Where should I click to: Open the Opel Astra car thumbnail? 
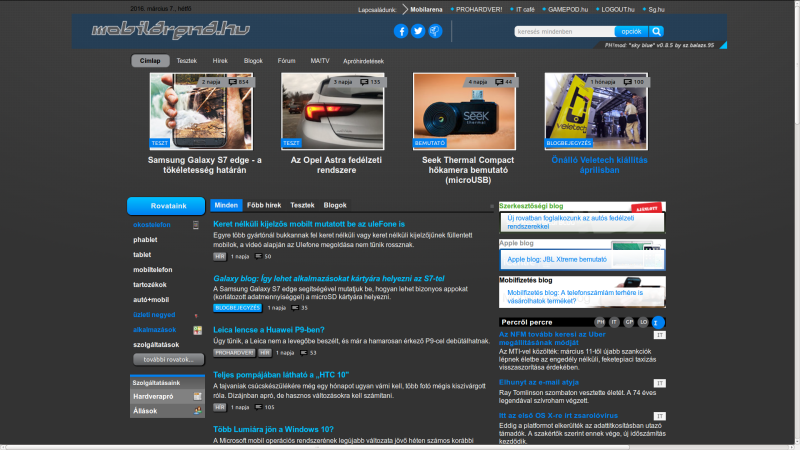(333, 111)
